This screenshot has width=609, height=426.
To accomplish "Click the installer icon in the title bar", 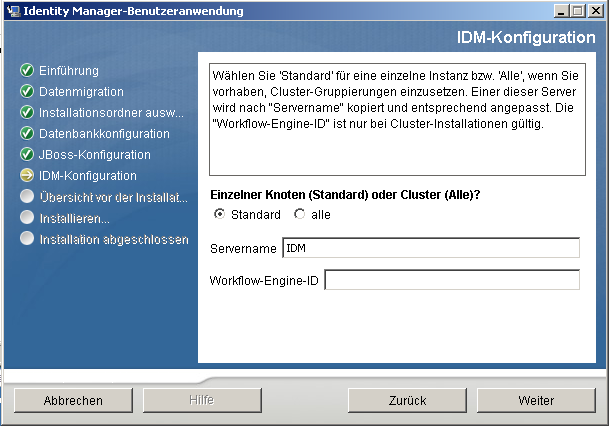I will click(13, 11).
